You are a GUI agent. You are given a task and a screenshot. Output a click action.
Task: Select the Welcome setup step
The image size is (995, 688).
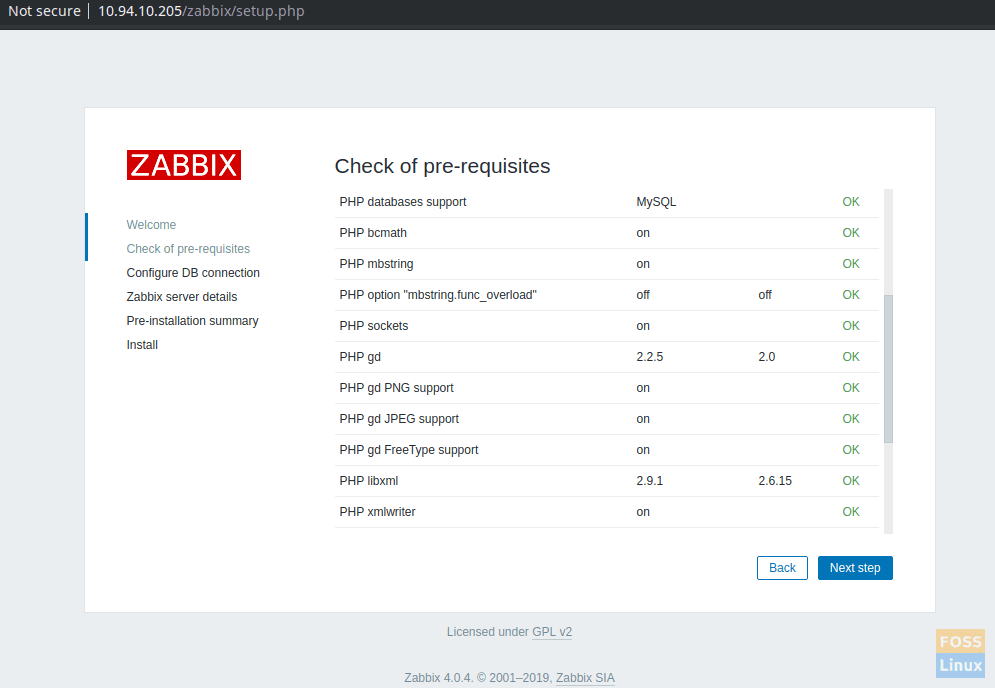[x=151, y=225]
